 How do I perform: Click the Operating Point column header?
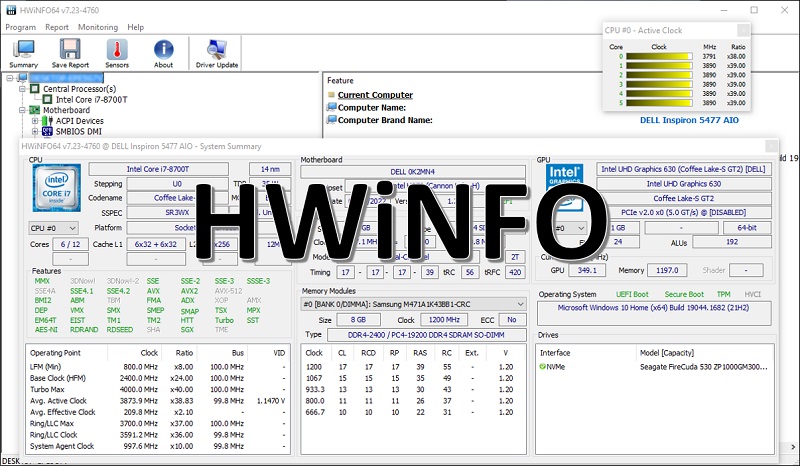pyautogui.click(x=55, y=353)
